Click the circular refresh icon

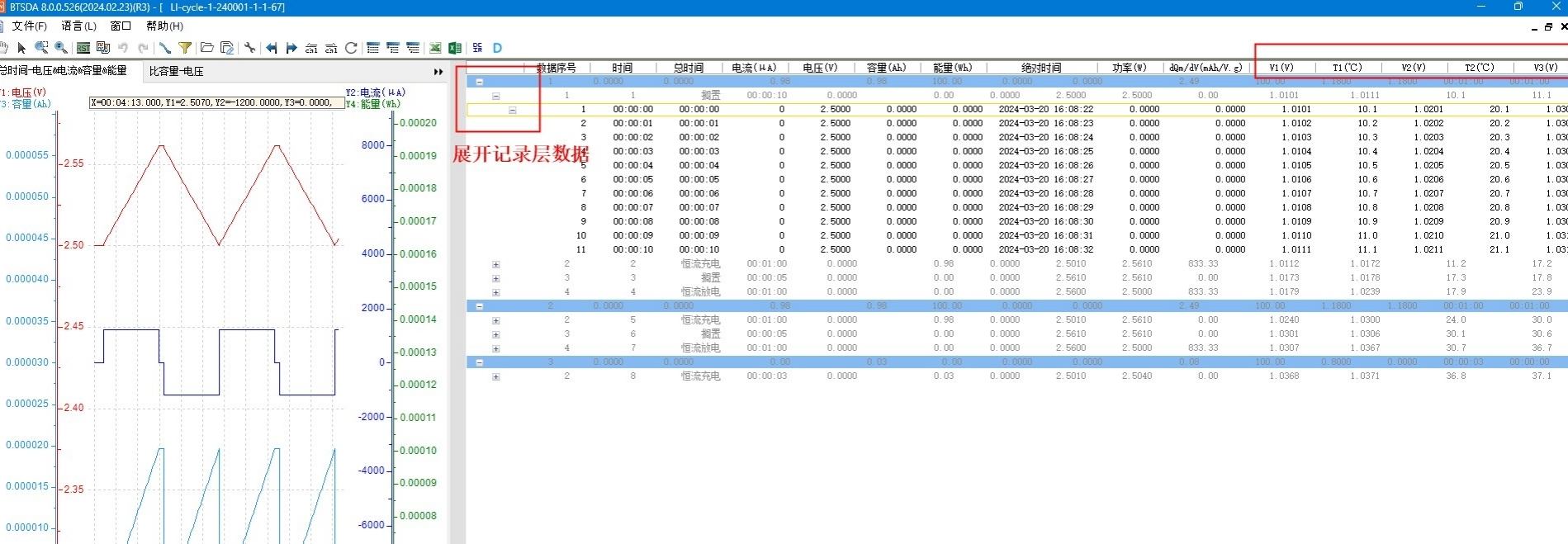click(351, 48)
